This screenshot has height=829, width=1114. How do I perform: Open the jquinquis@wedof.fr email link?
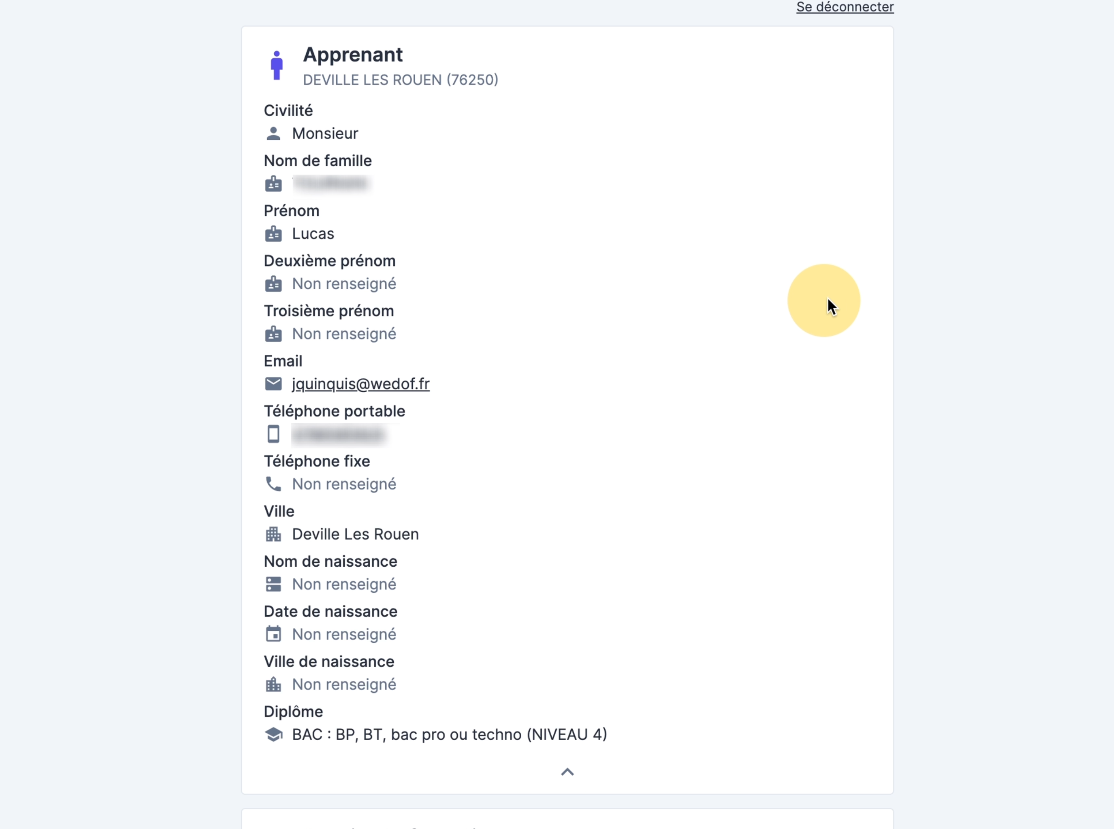tap(361, 384)
